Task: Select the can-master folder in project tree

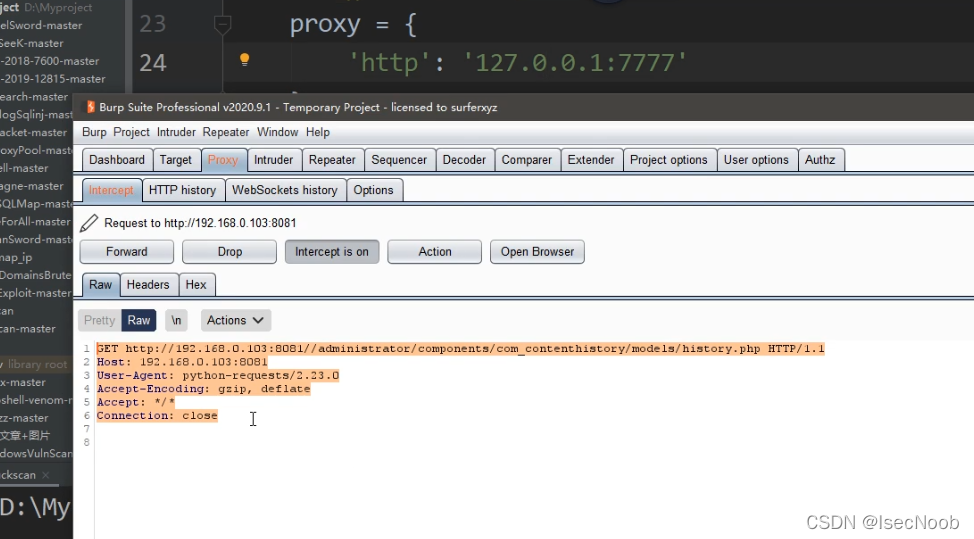Action: [28, 328]
